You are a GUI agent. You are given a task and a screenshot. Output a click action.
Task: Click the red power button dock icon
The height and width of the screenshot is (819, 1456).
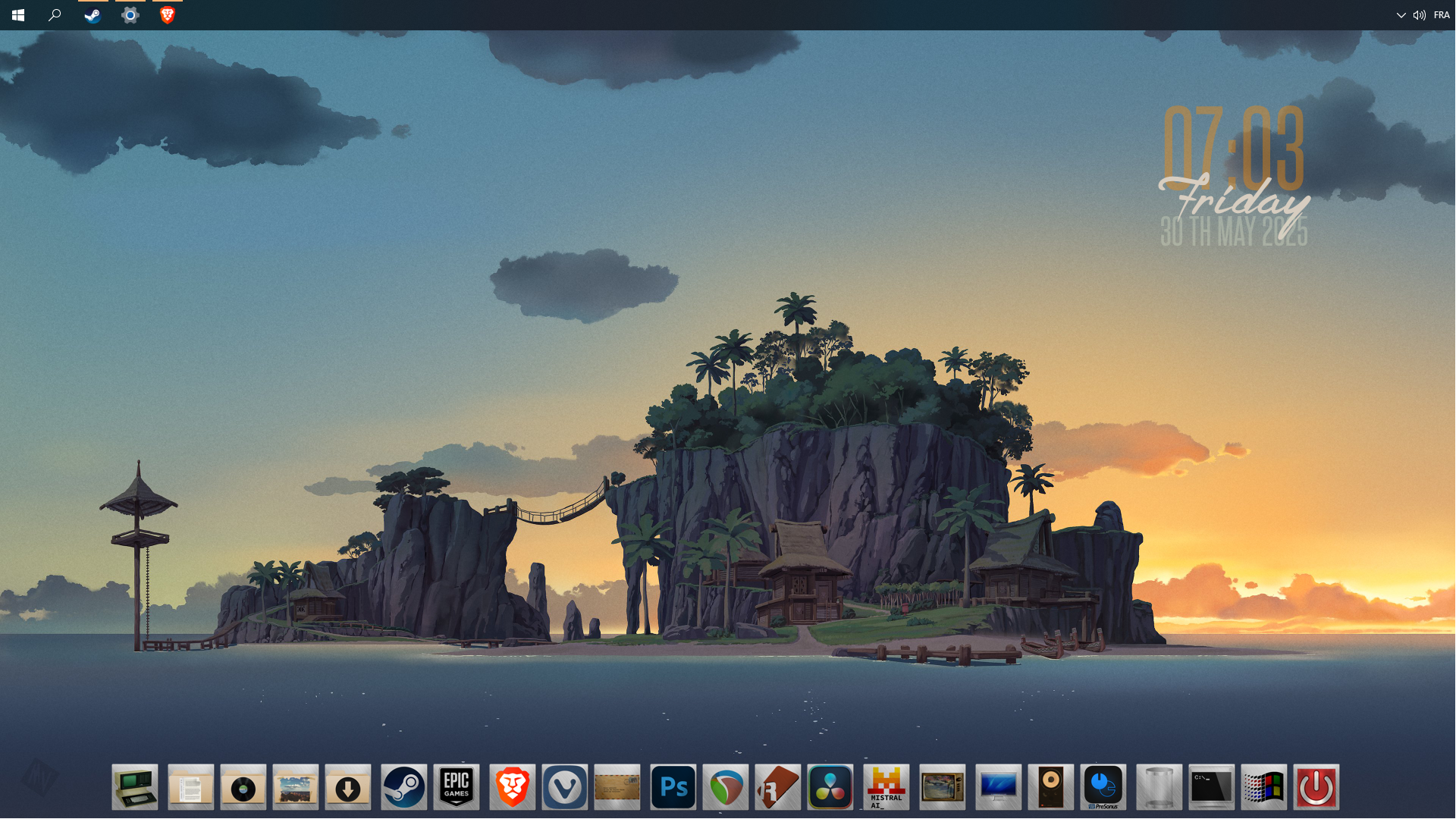1316,787
